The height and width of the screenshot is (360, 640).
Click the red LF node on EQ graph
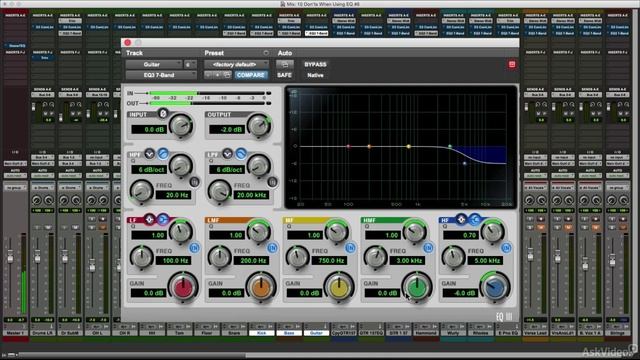coord(348,146)
